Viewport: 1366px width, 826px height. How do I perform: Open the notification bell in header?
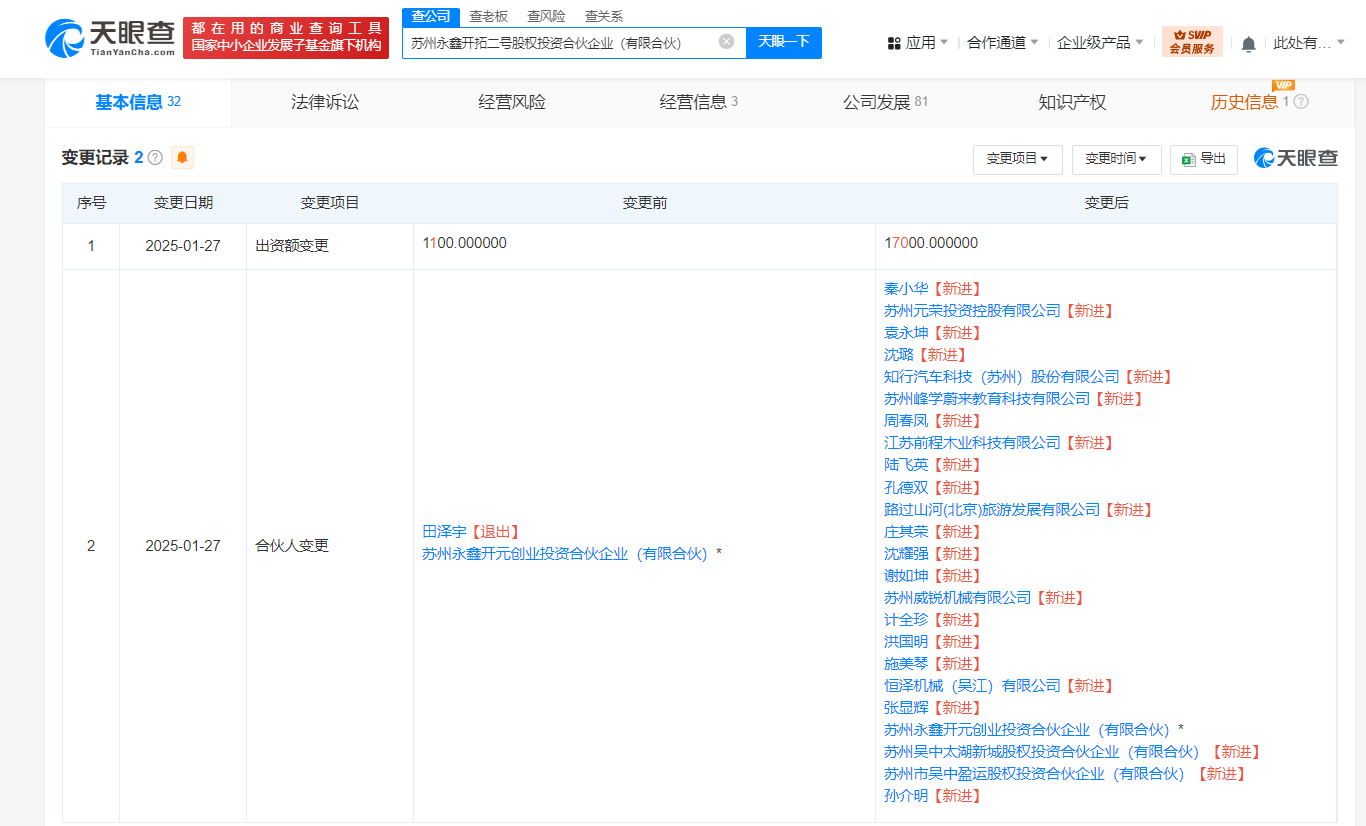(1248, 43)
